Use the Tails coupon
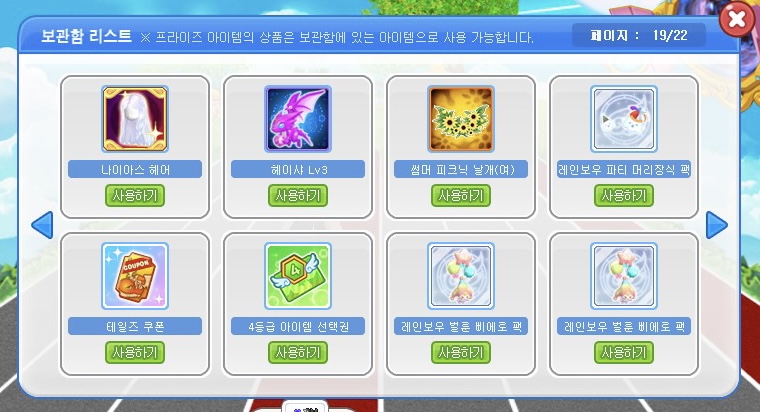The image size is (760, 412). [x=135, y=352]
